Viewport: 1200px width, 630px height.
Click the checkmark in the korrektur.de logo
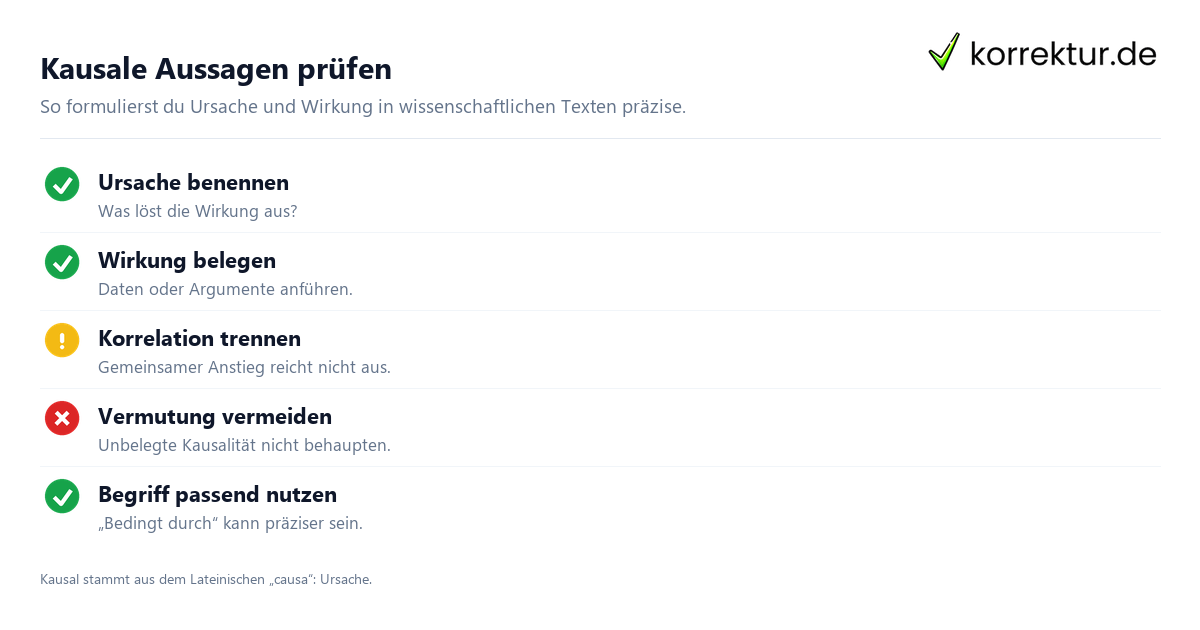pos(944,52)
